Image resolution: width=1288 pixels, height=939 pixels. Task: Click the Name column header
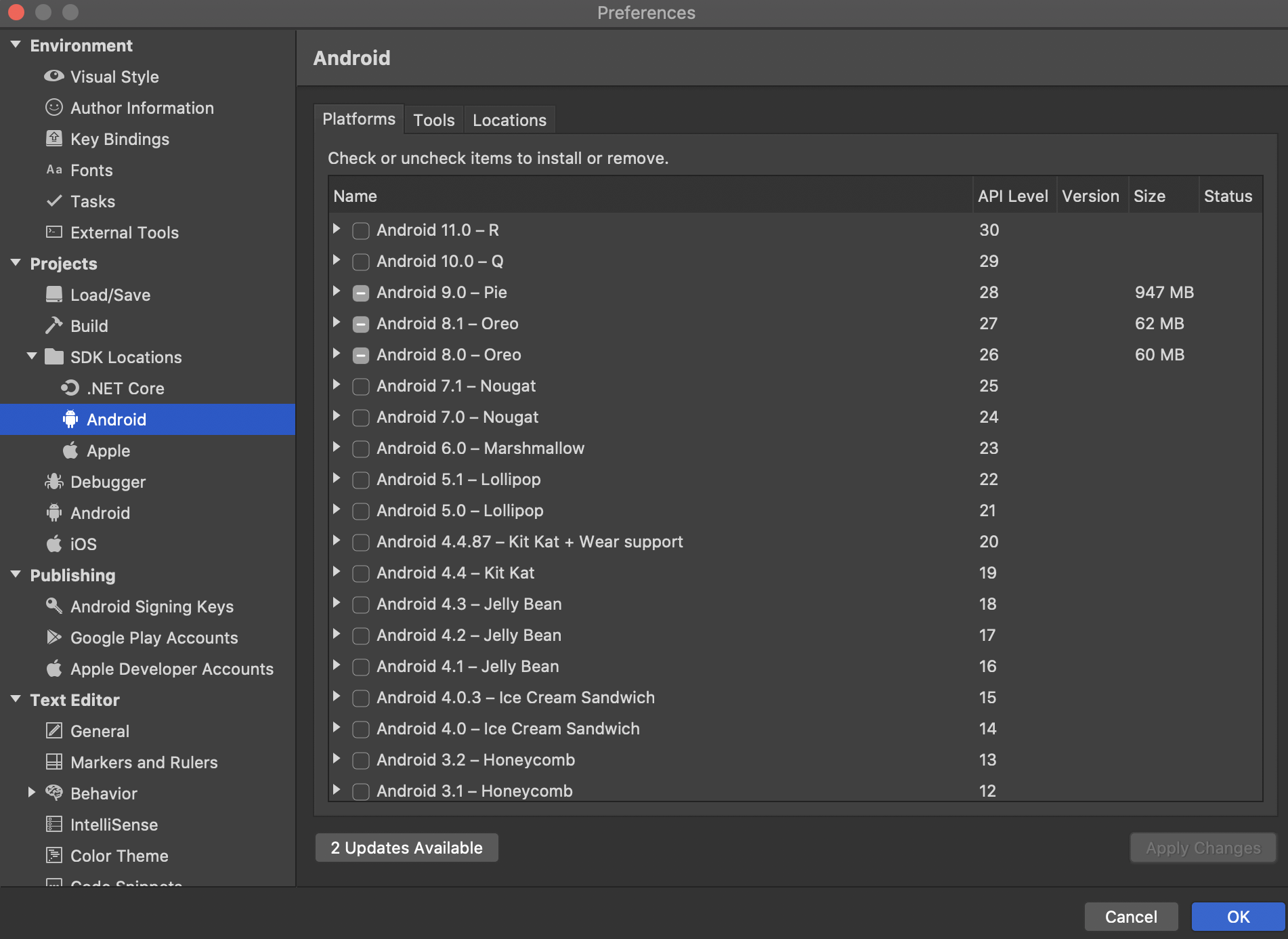[356, 196]
